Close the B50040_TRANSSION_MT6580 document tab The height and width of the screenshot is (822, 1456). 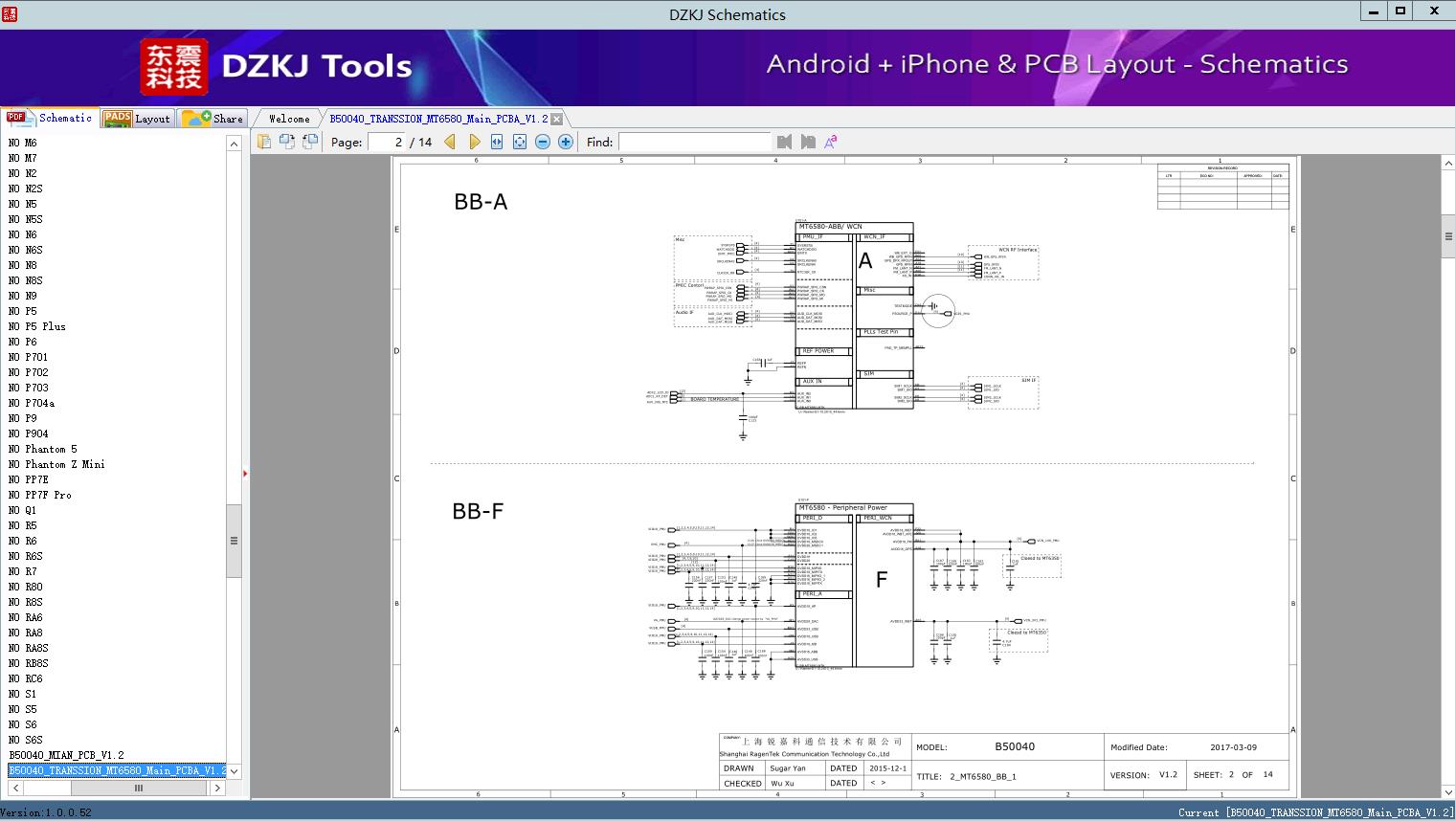556,120
